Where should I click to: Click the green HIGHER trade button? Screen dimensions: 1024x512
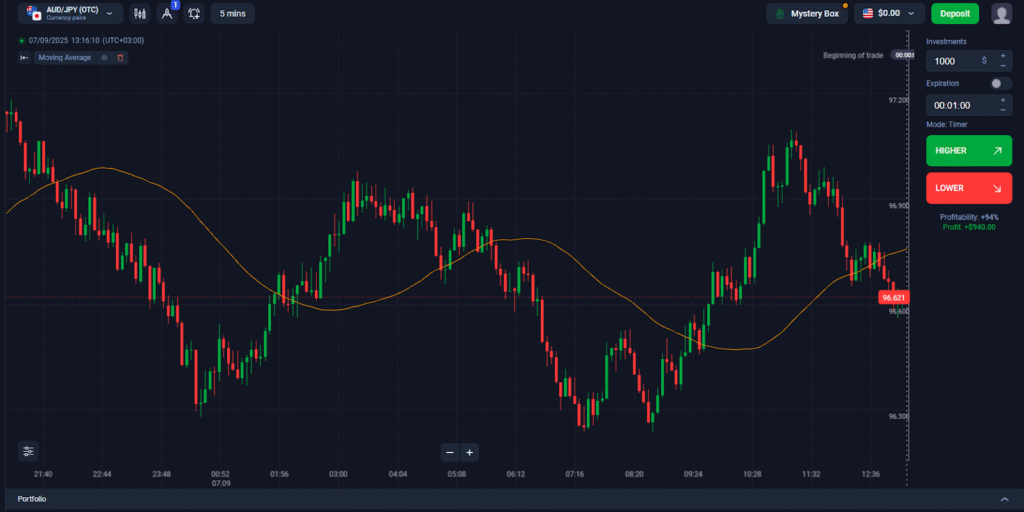click(968, 150)
